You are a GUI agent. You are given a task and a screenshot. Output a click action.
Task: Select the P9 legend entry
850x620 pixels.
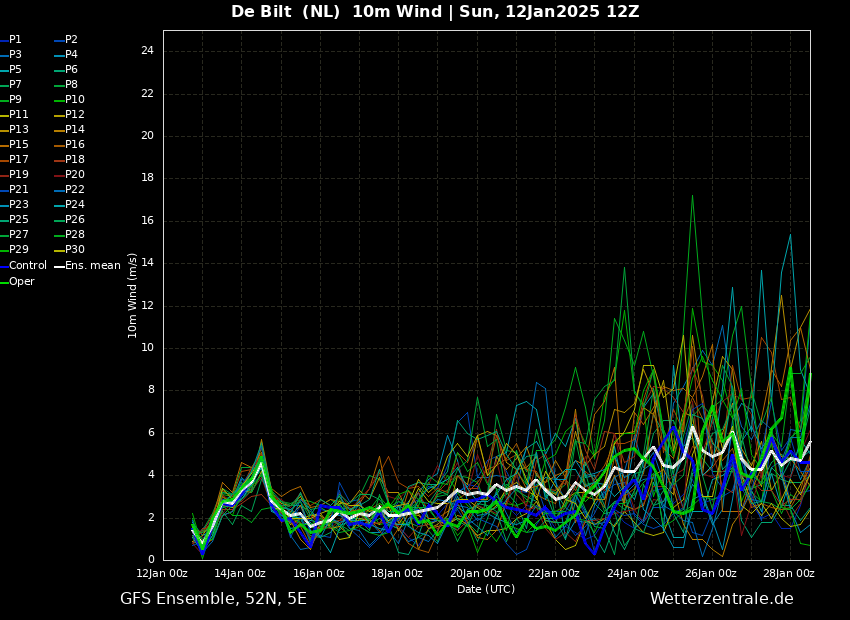click(x=11, y=100)
